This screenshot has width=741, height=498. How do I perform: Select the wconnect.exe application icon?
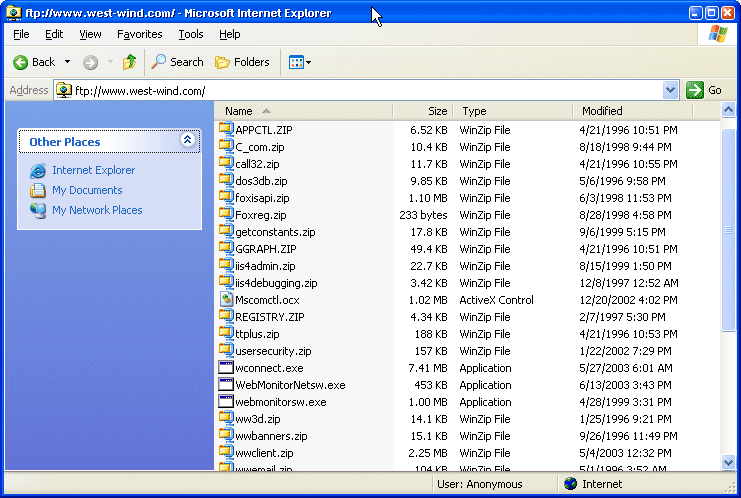click(226, 367)
